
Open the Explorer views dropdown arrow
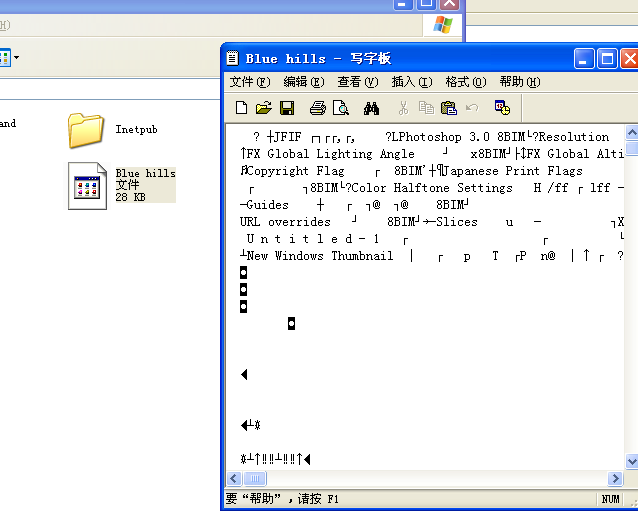pyautogui.click(x=16, y=57)
